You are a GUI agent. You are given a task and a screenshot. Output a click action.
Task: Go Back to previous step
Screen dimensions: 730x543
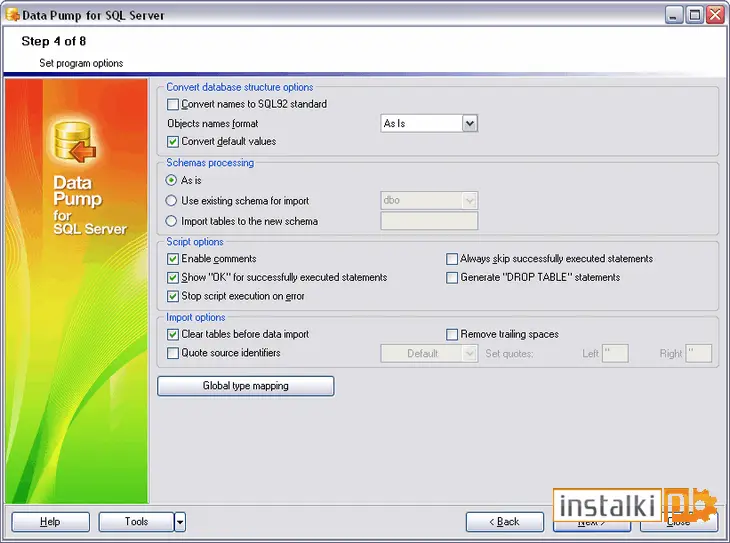point(505,522)
